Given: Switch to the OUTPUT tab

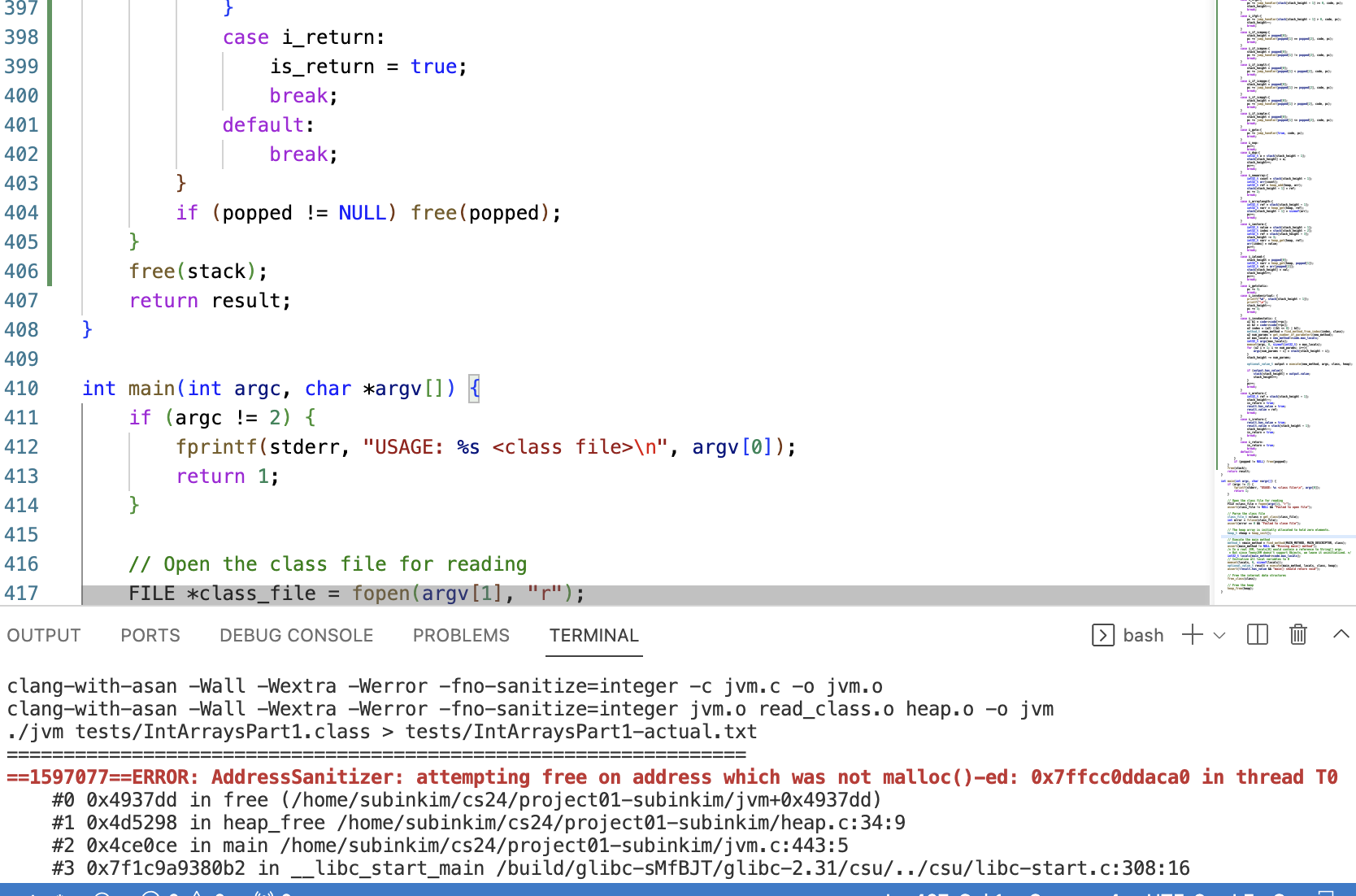Looking at the screenshot, I should coord(44,636).
